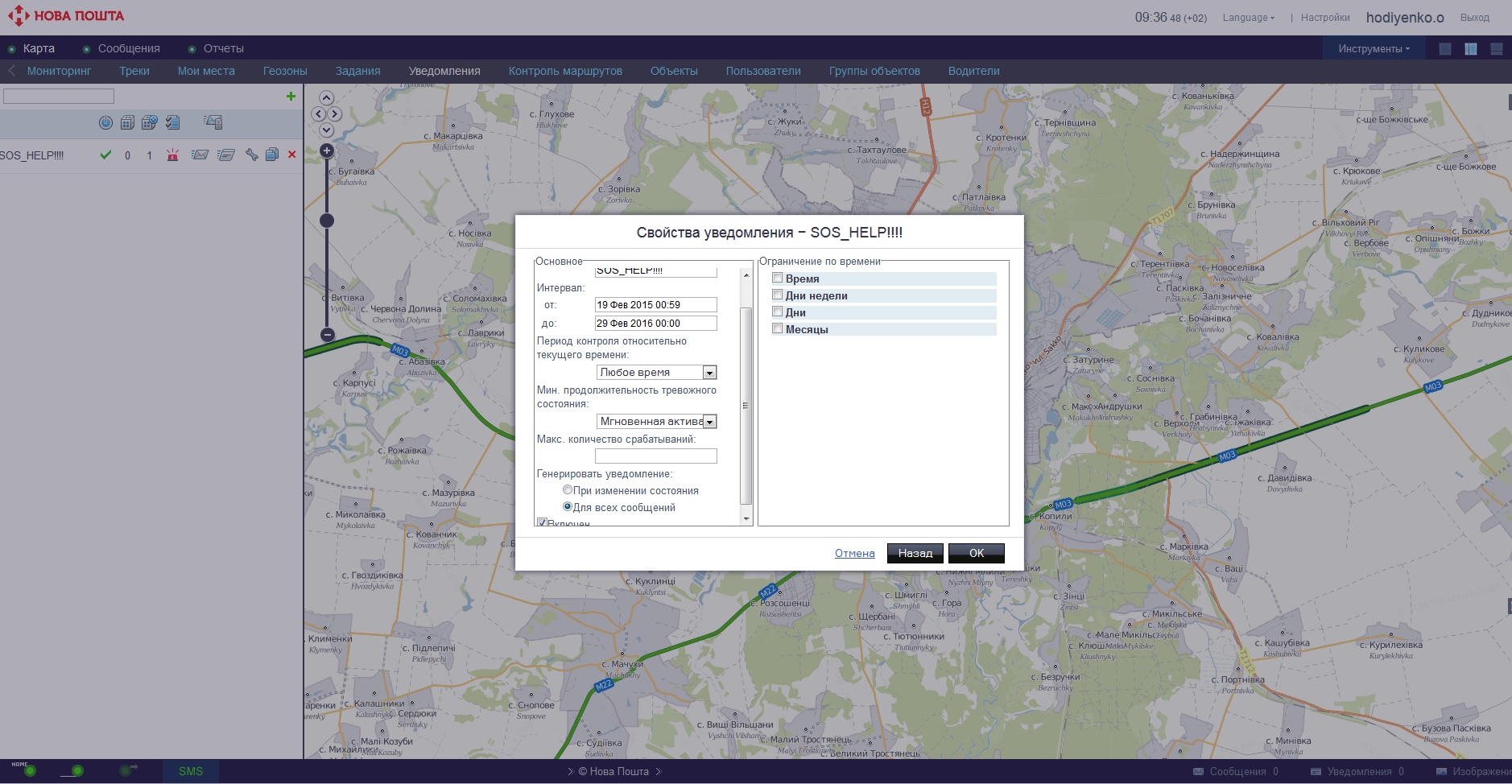Delete SOS_HELP!!!! with the red X
1512x784 pixels.
click(x=292, y=155)
